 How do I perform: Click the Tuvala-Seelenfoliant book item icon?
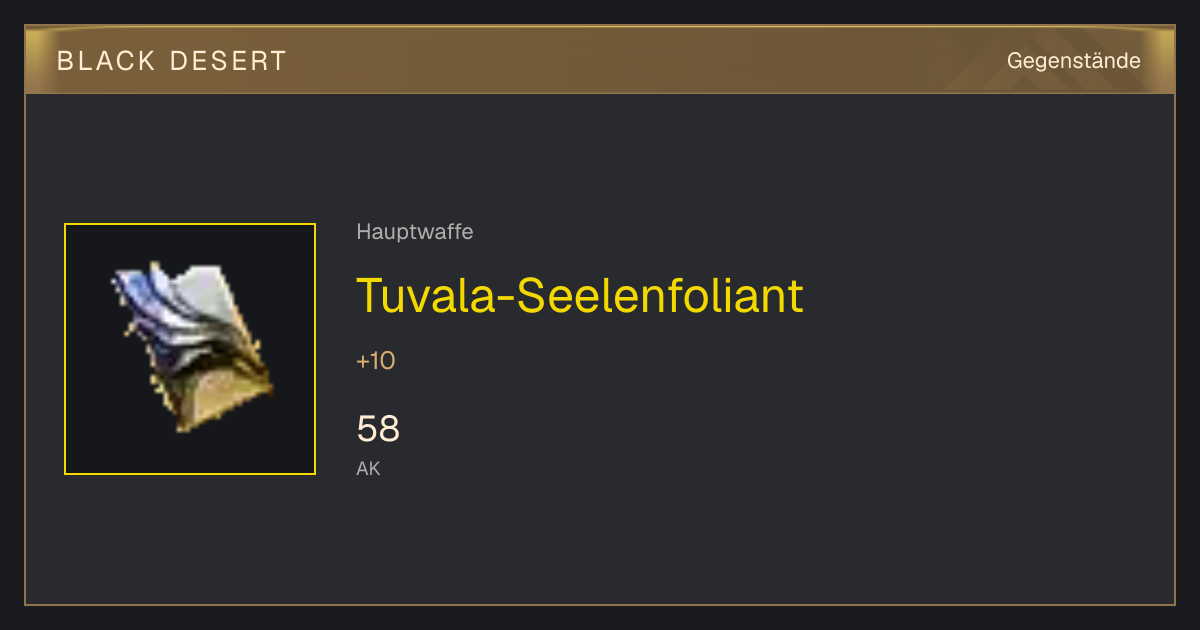tap(190, 348)
